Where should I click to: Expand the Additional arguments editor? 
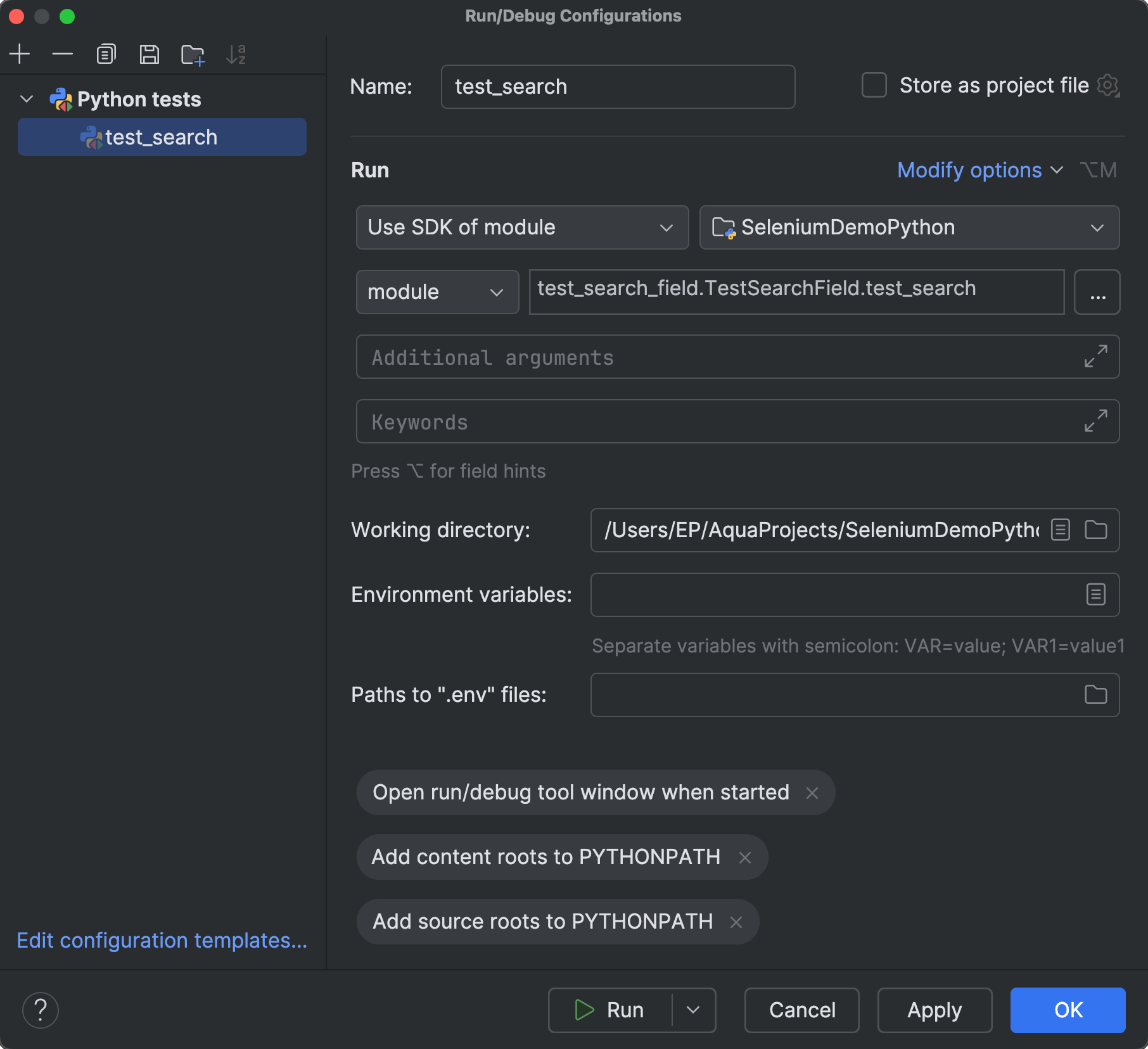(x=1095, y=356)
